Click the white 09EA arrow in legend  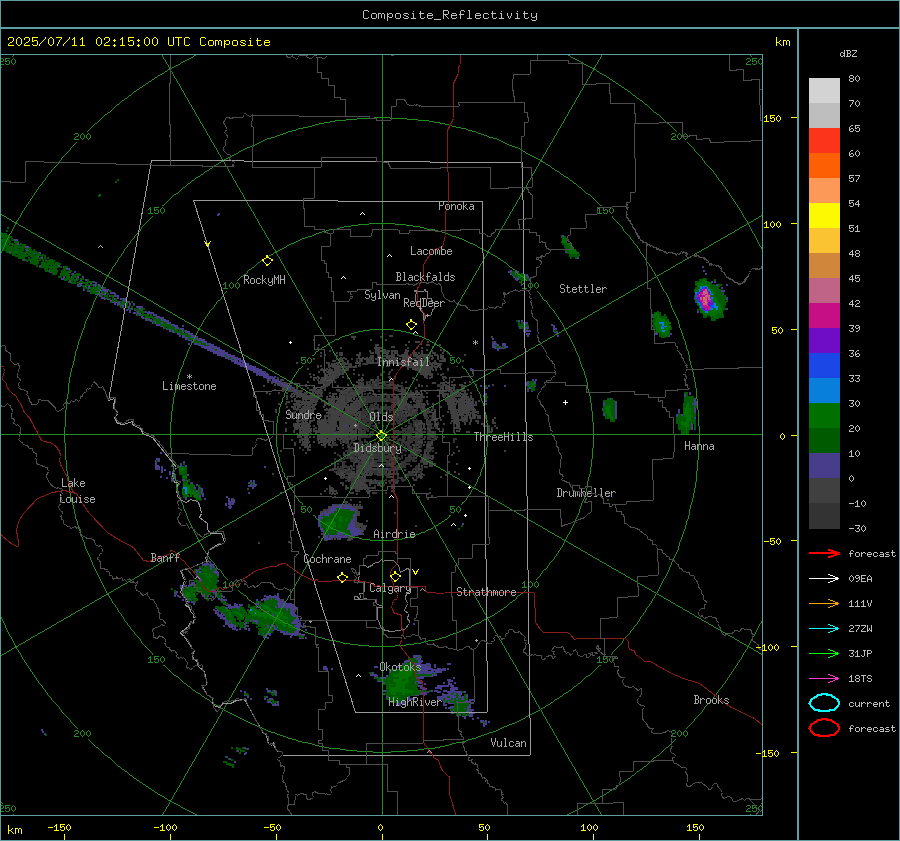(824, 578)
